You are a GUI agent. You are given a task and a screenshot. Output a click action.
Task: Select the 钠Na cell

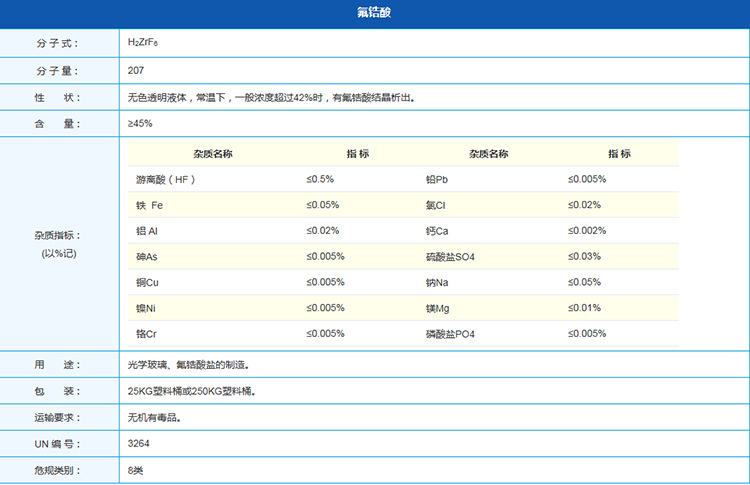tap(437, 283)
